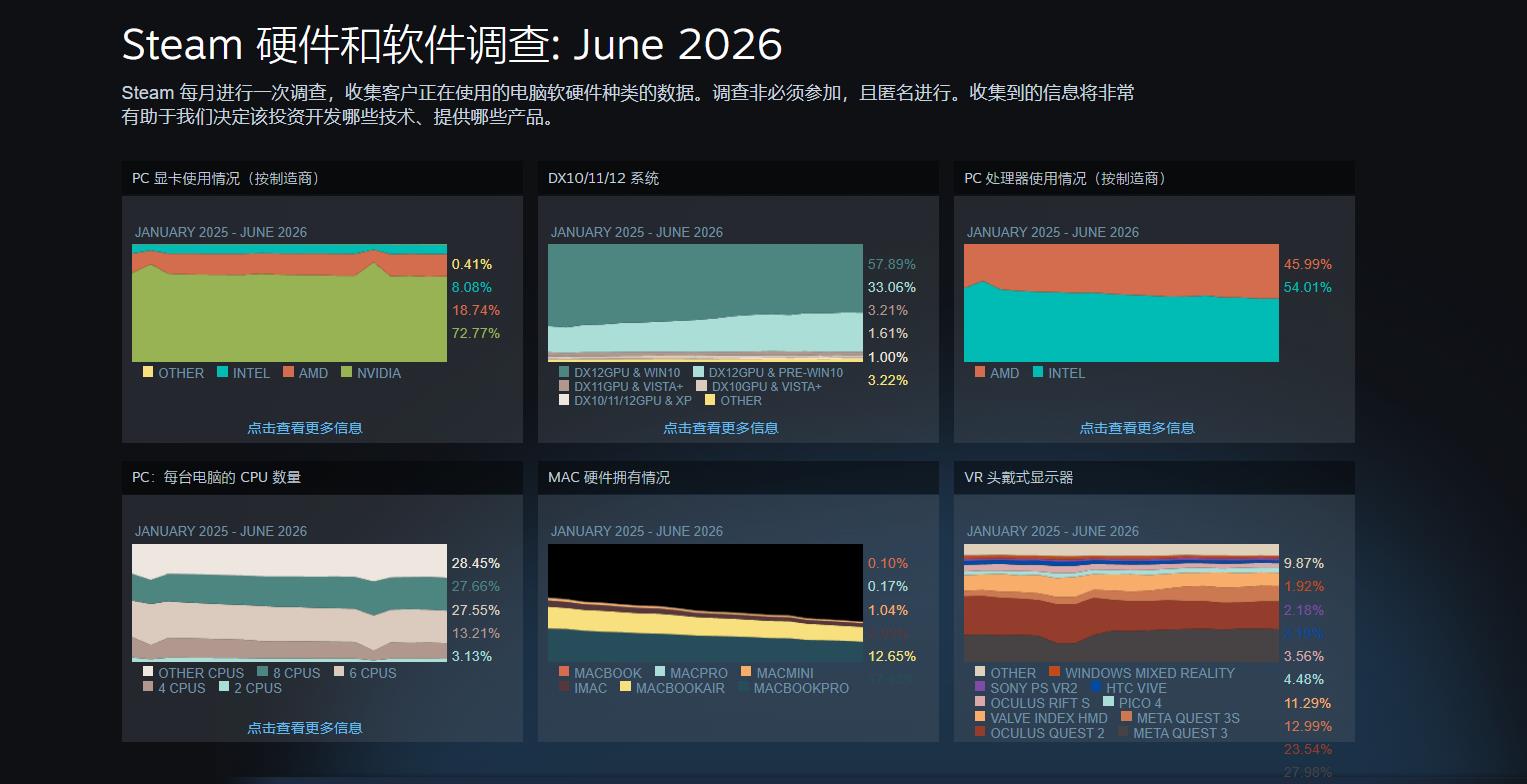Open more info link under CPU count panel

(305, 728)
